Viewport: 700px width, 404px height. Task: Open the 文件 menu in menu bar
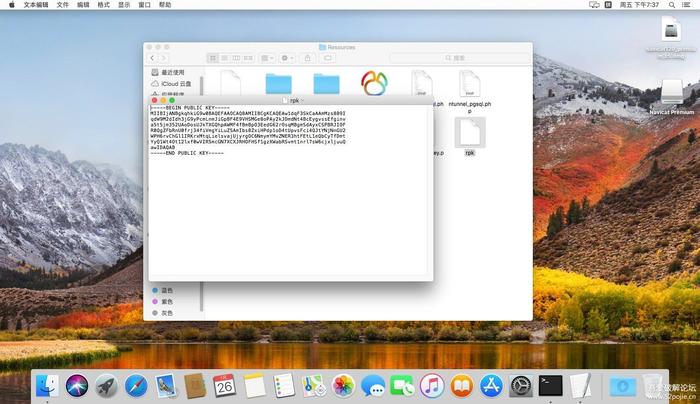click(62, 4)
